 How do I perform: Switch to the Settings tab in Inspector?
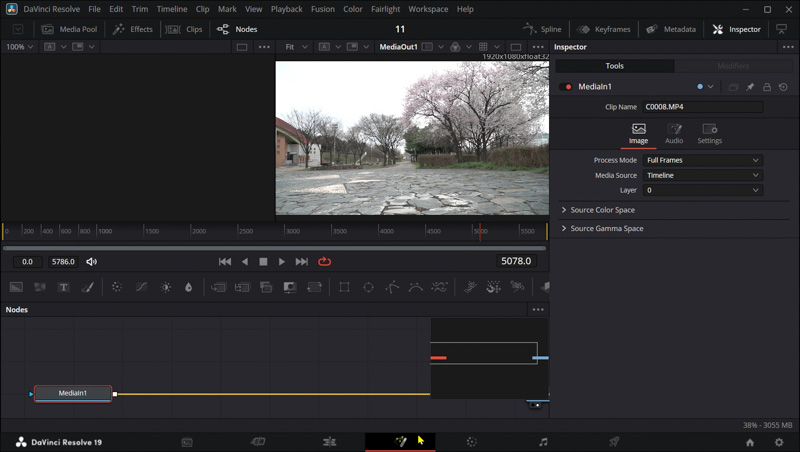[x=710, y=134]
